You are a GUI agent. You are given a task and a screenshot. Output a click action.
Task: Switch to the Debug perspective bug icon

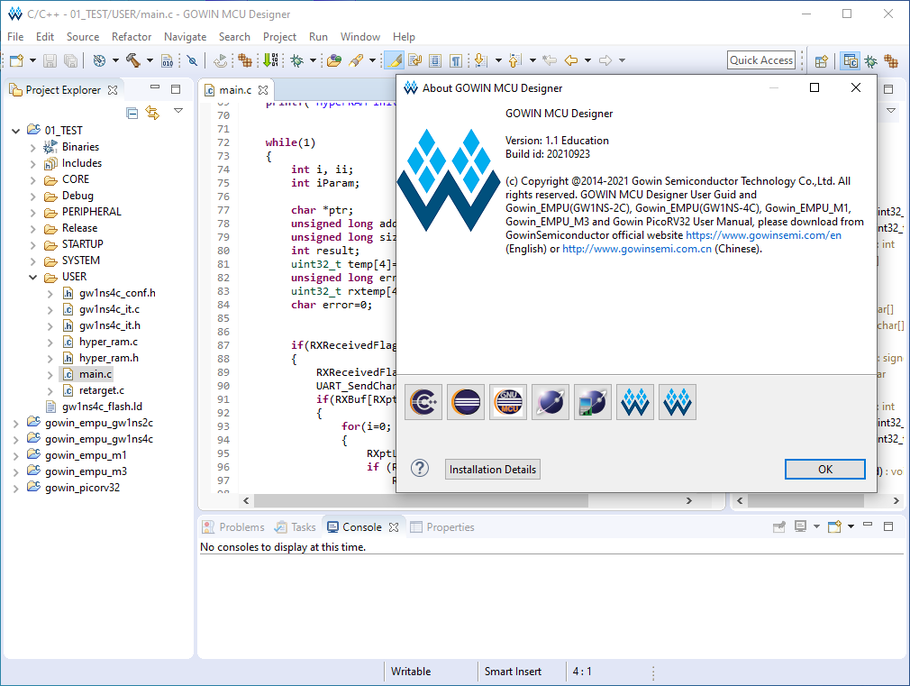click(871, 61)
